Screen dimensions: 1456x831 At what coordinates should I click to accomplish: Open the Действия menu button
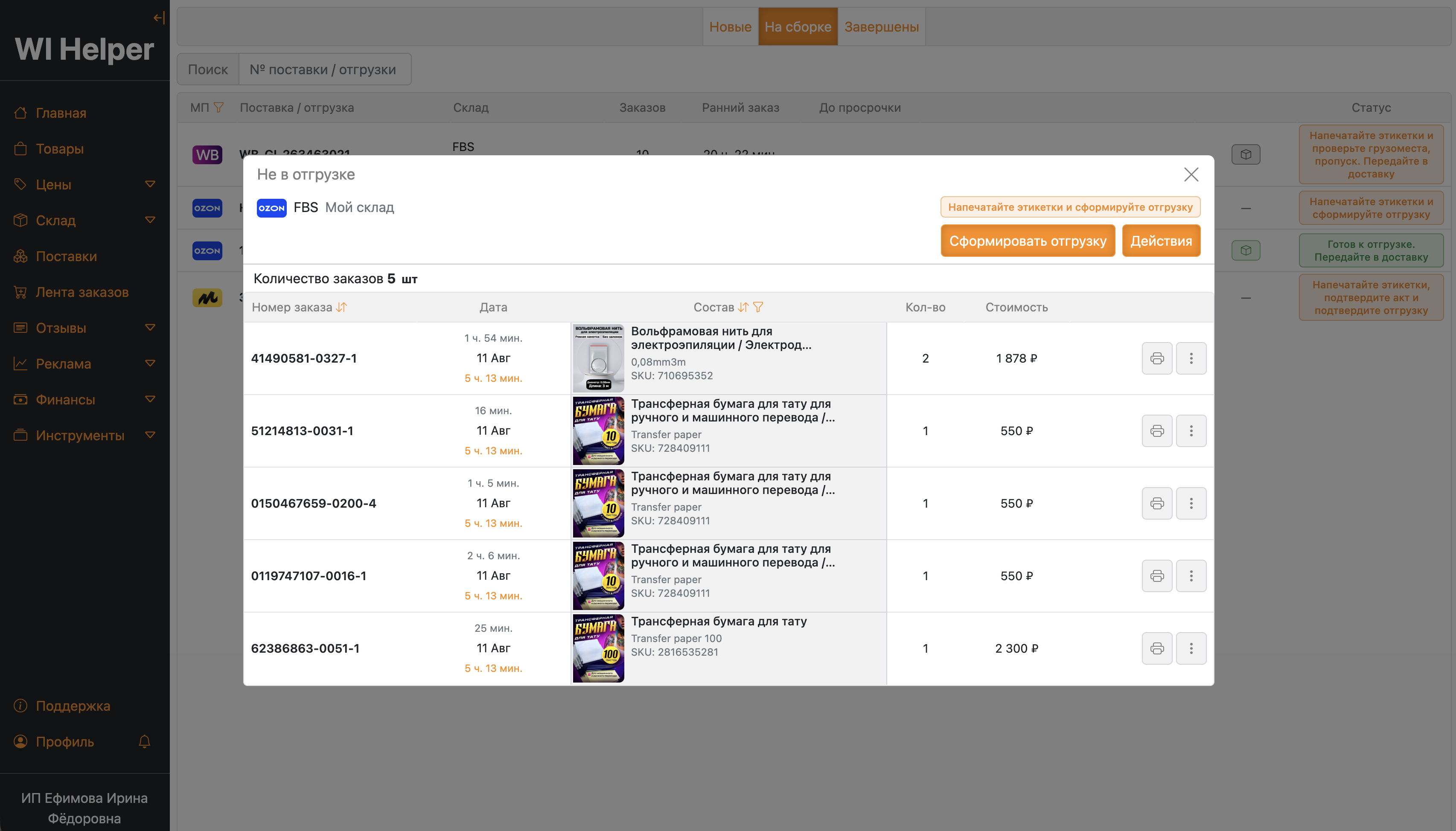click(x=1161, y=241)
